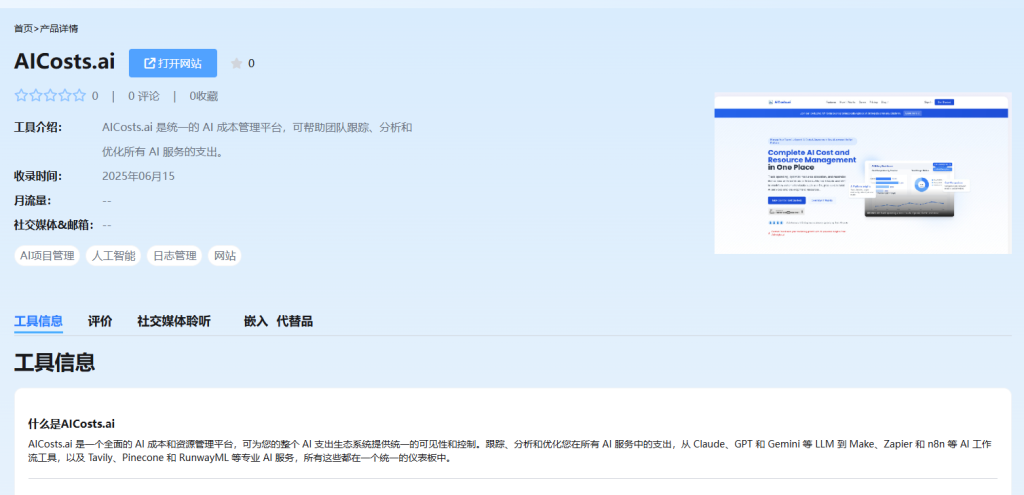
Task: Switch to the 代替品 tab
Action: click(x=295, y=321)
